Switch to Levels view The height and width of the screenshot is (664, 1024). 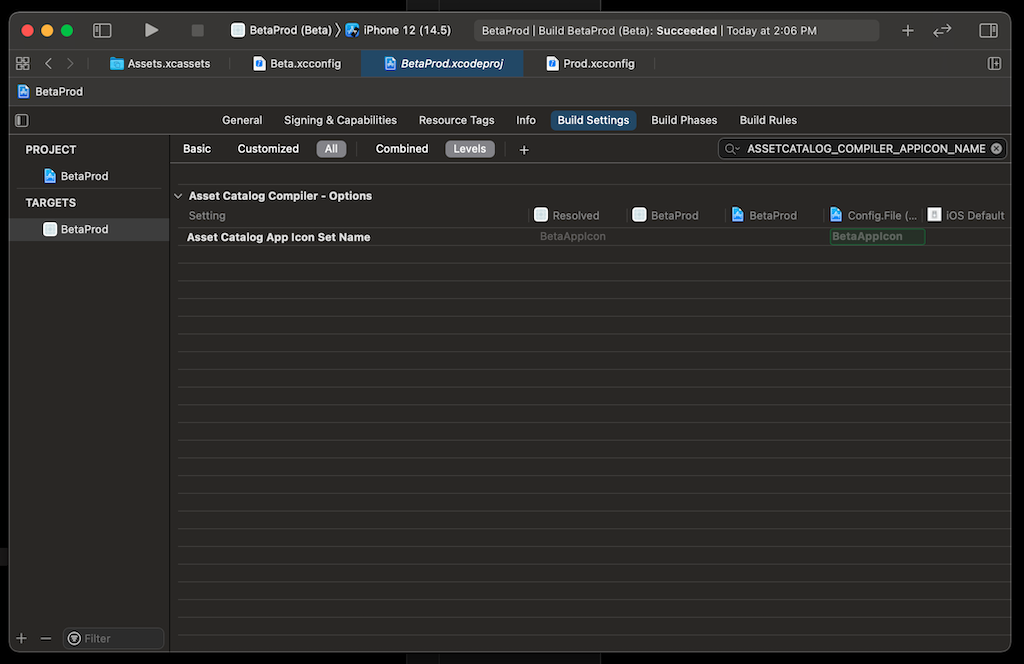(x=470, y=149)
